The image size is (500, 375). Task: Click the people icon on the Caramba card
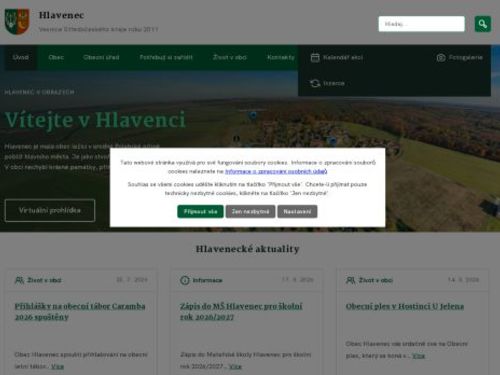tap(19, 280)
